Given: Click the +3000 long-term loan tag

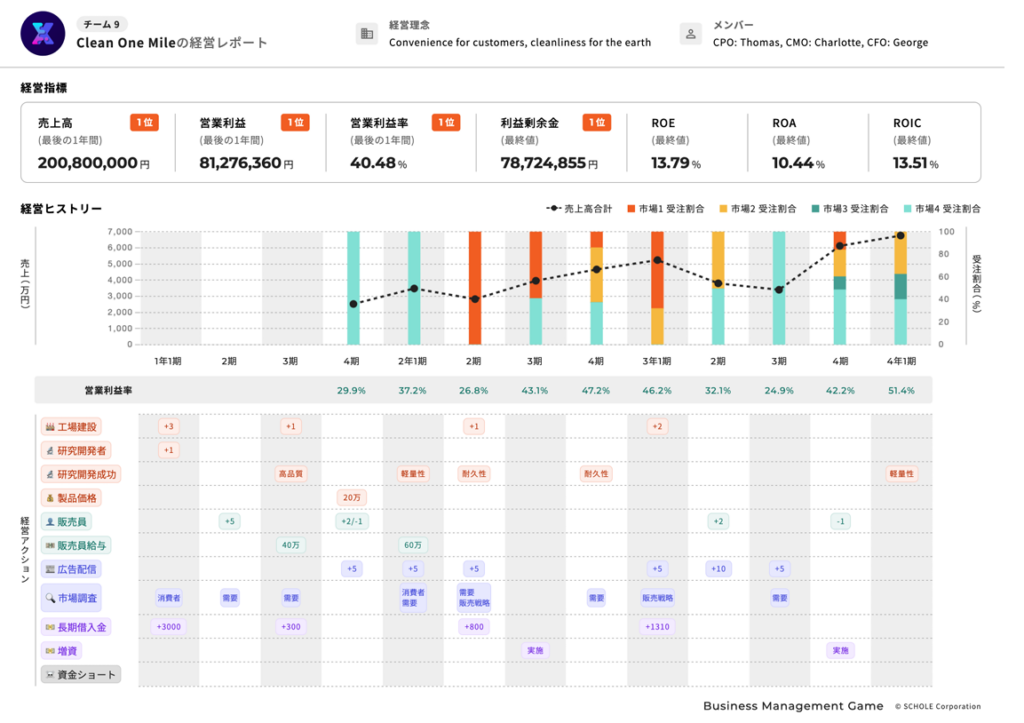Looking at the screenshot, I should coord(168,627).
